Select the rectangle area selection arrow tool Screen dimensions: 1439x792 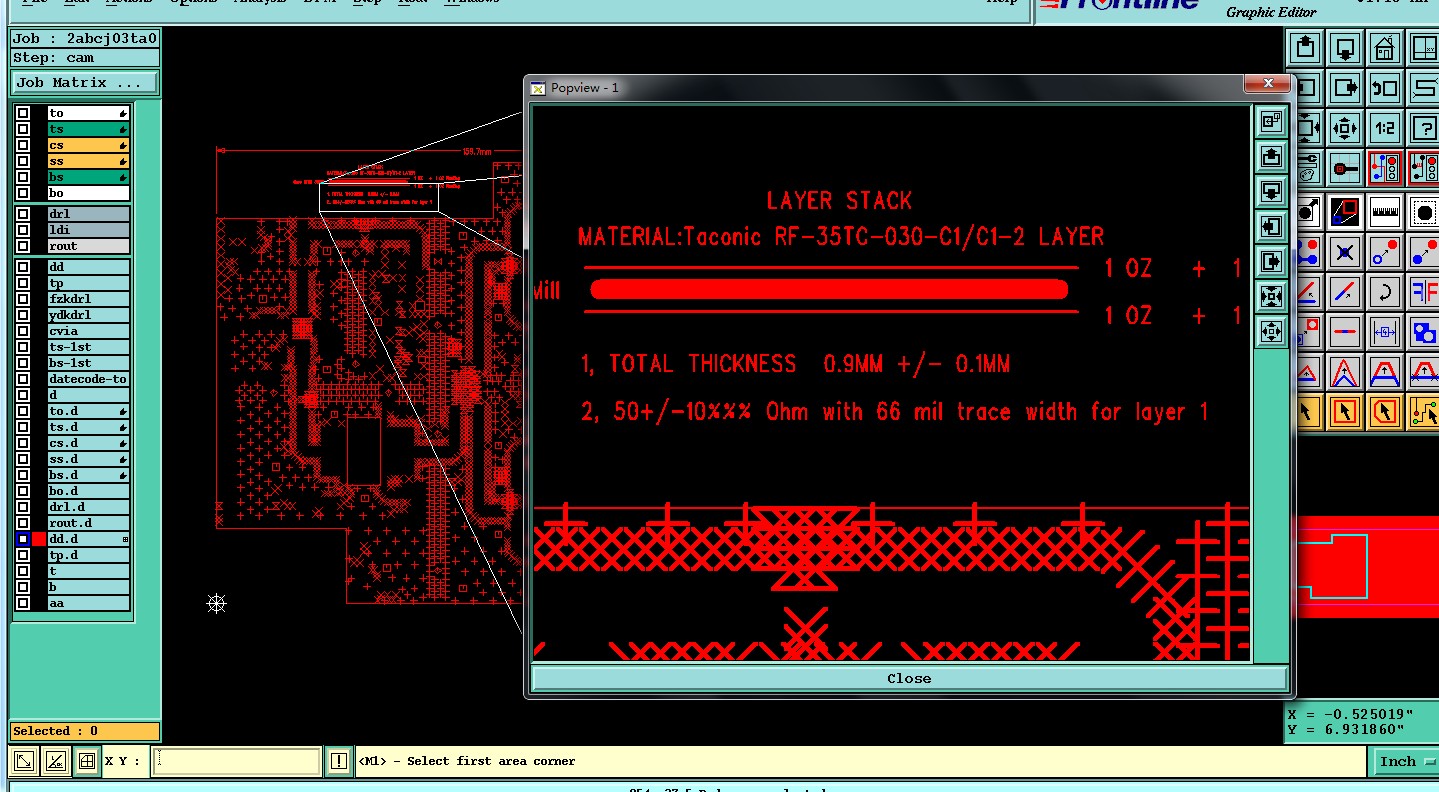[x=1345, y=412]
